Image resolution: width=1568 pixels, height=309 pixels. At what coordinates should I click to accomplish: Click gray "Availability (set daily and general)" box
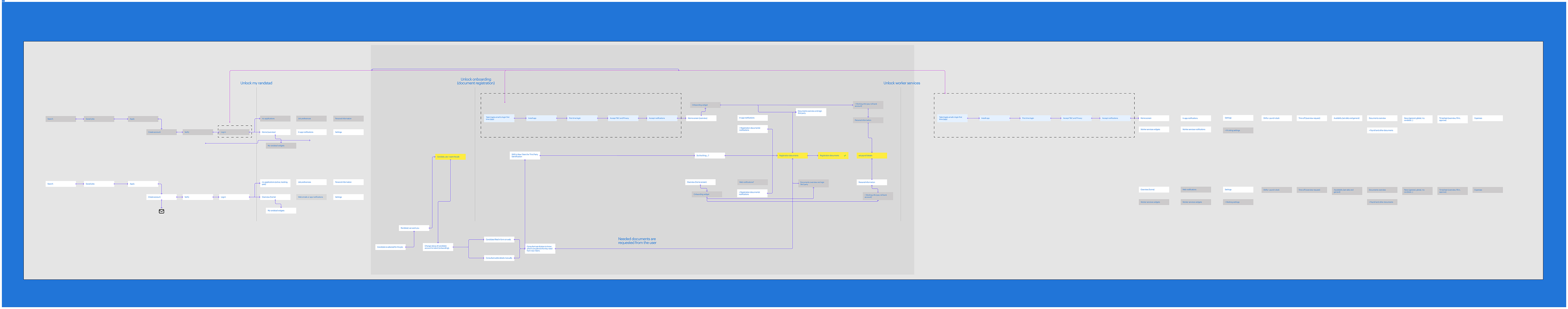[x=1347, y=191]
